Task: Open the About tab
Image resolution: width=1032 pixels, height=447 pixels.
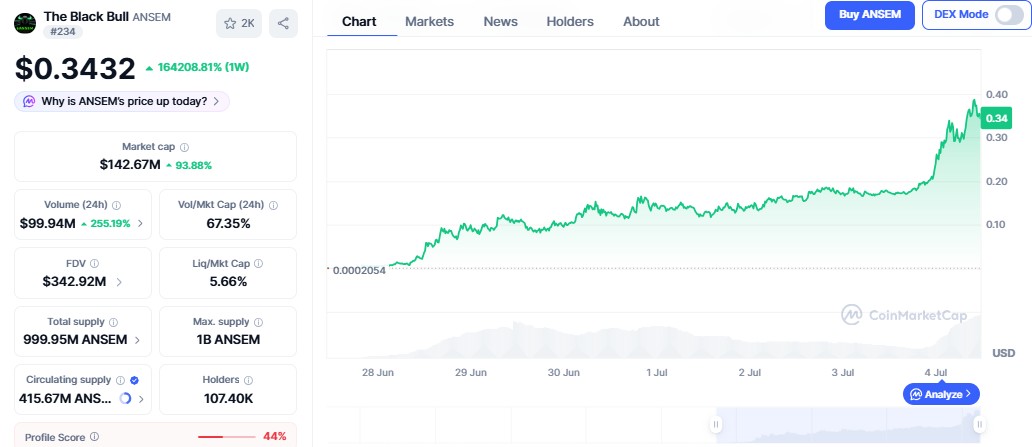Action: 641,22
